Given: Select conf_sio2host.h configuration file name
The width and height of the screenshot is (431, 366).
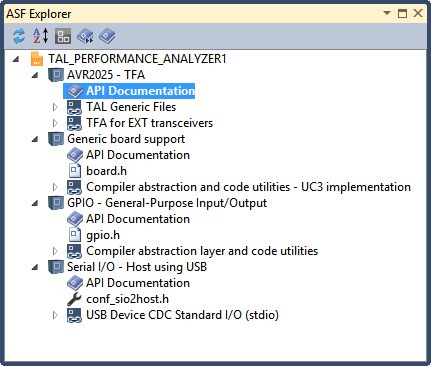Looking at the screenshot, I should (127, 299).
